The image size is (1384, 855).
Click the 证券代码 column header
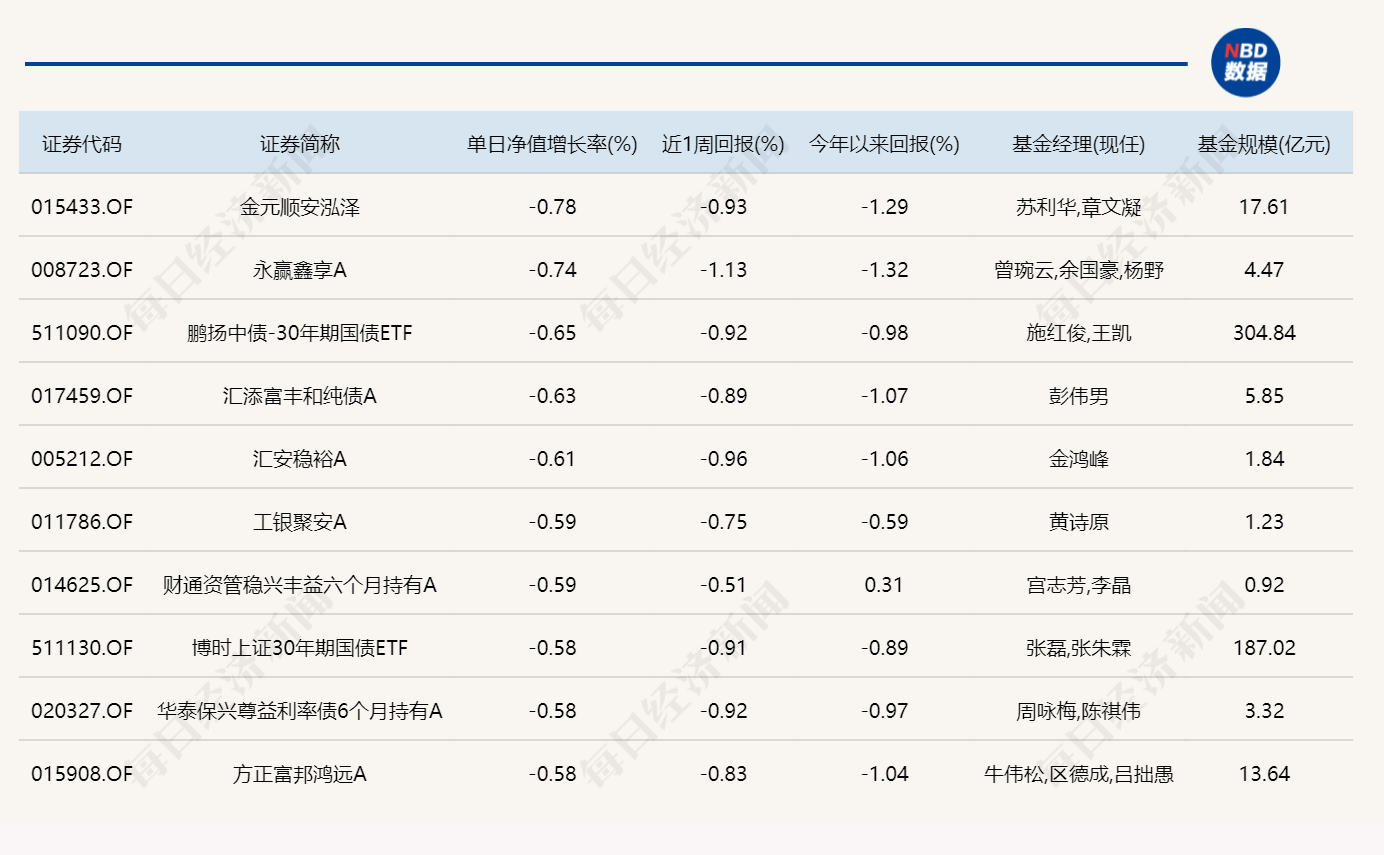(82, 144)
